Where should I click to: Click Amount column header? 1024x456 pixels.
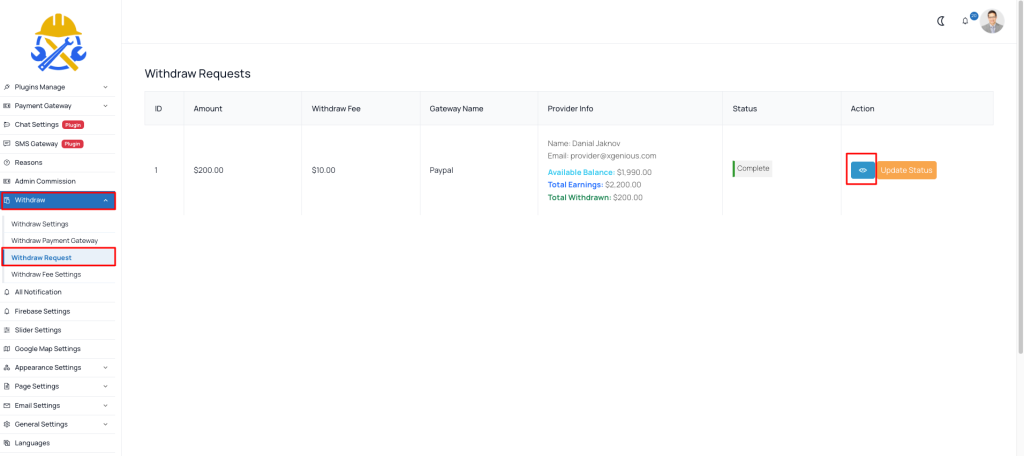pos(208,108)
